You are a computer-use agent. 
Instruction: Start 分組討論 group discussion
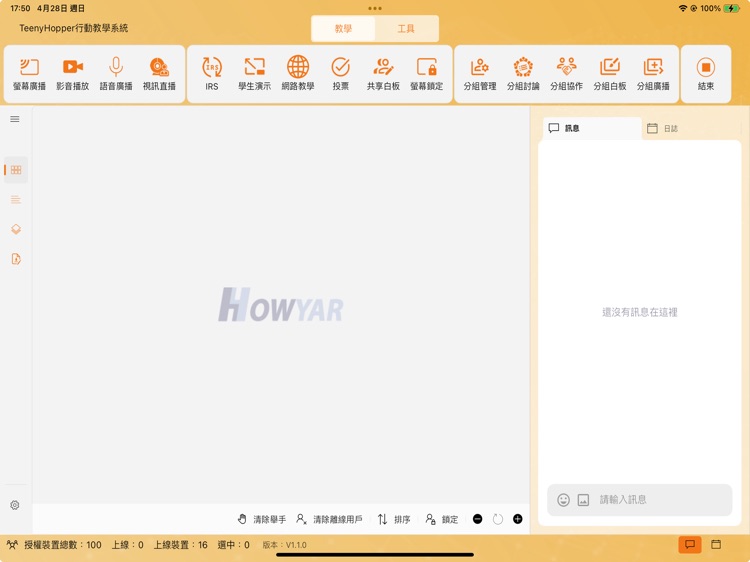(x=523, y=74)
